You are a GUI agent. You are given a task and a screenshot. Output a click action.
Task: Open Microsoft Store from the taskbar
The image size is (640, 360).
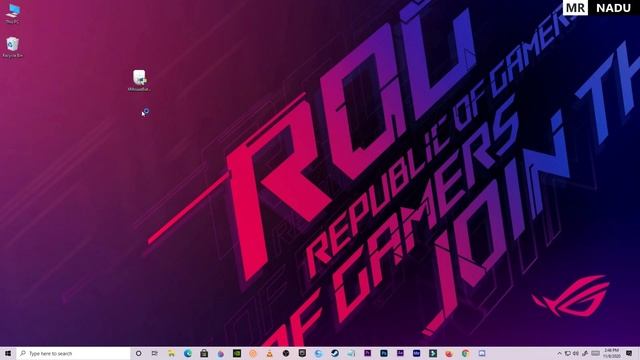click(204, 353)
